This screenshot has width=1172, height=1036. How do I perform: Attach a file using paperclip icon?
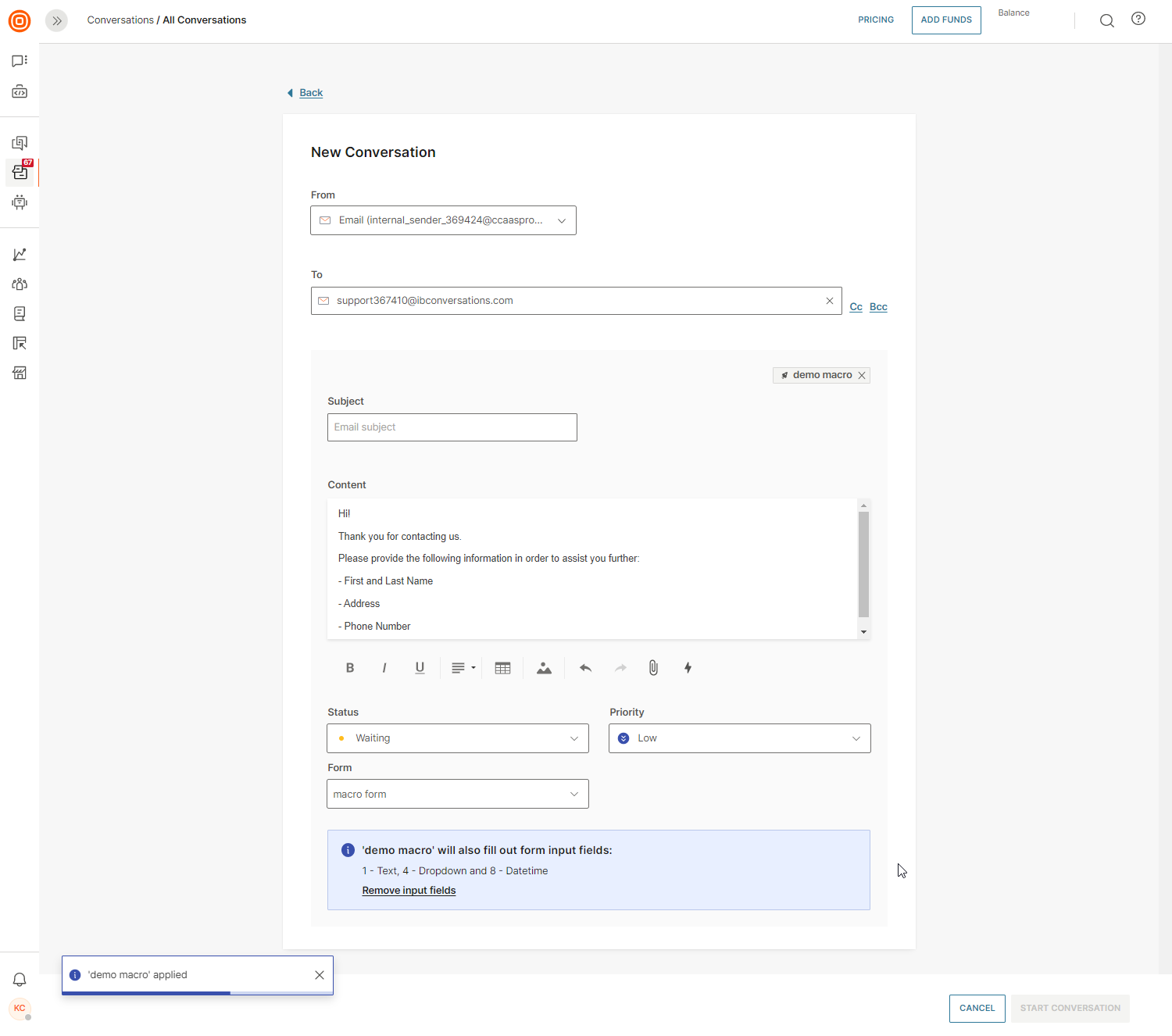coord(653,668)
